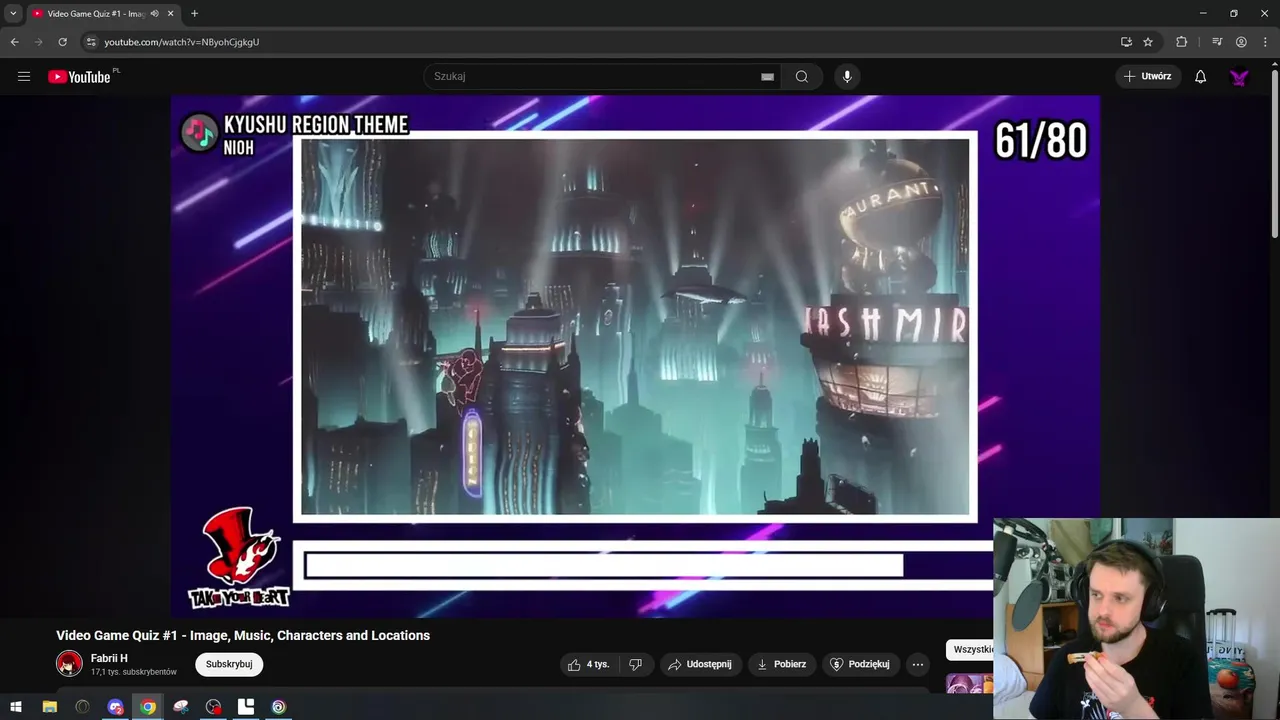Screen dimensions: 1280x720
Task: Open Discord from the taskbar
Action: pyautogui.click(x=115, y=707)
